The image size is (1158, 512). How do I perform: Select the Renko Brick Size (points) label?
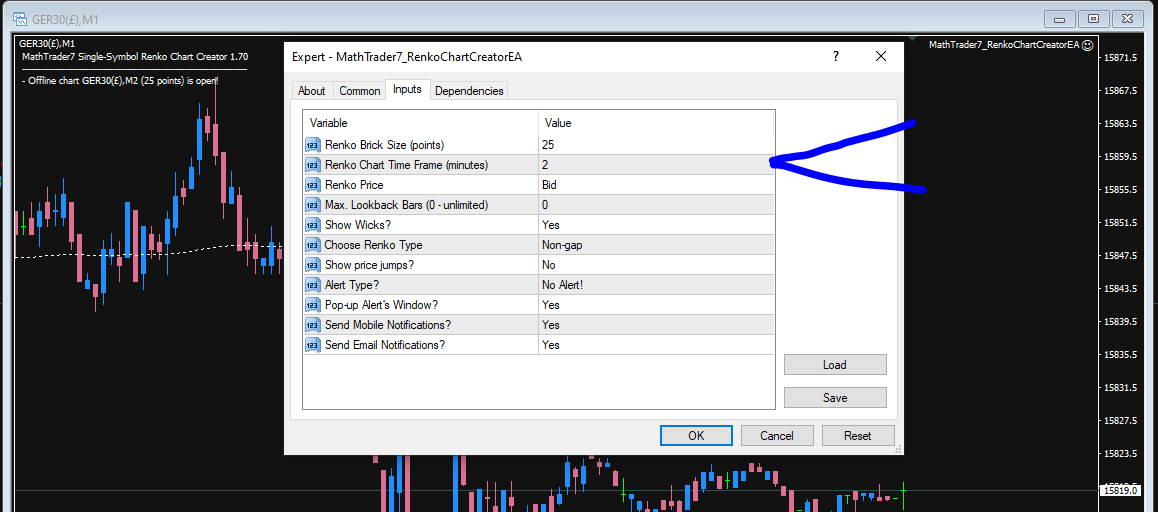(385, 144)
